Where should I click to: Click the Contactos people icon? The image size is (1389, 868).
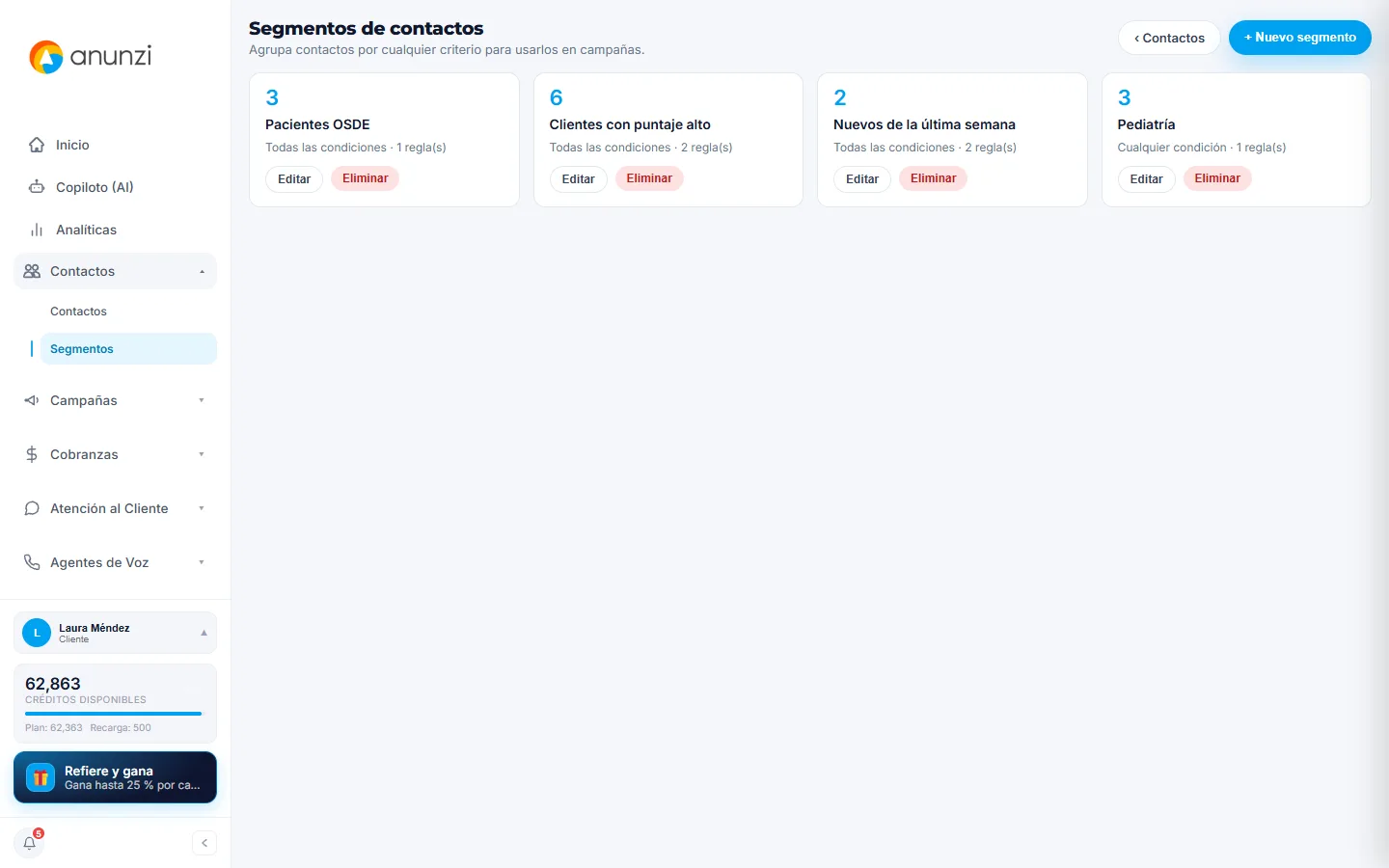tap(32, 271)
